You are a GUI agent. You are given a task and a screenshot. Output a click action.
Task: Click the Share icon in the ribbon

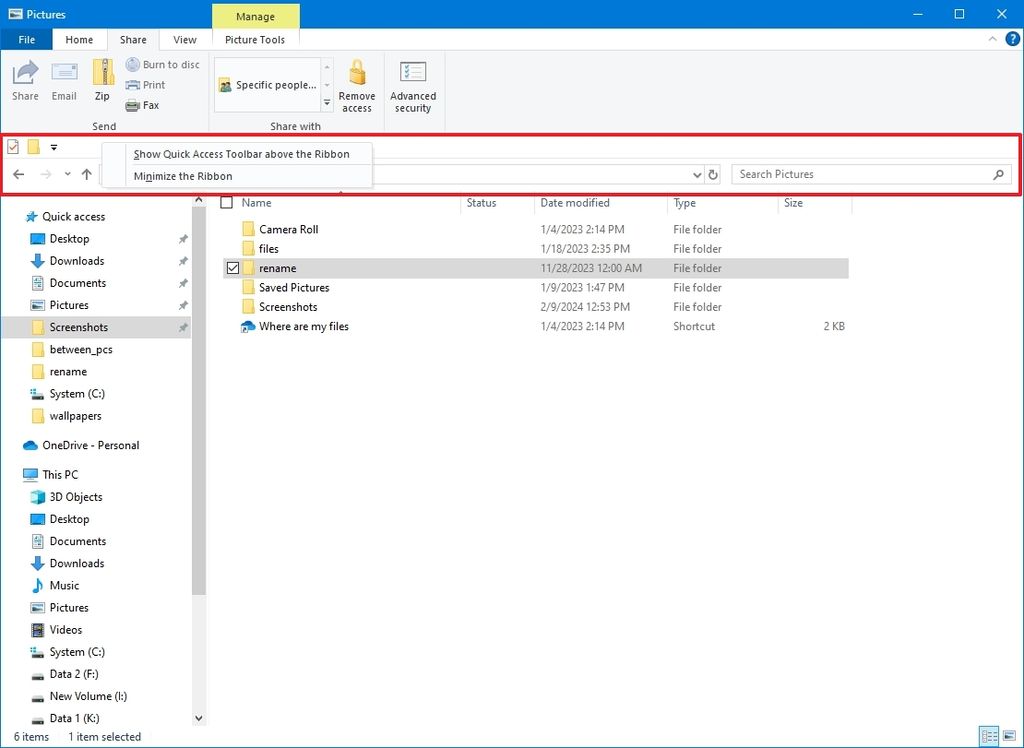24,80
